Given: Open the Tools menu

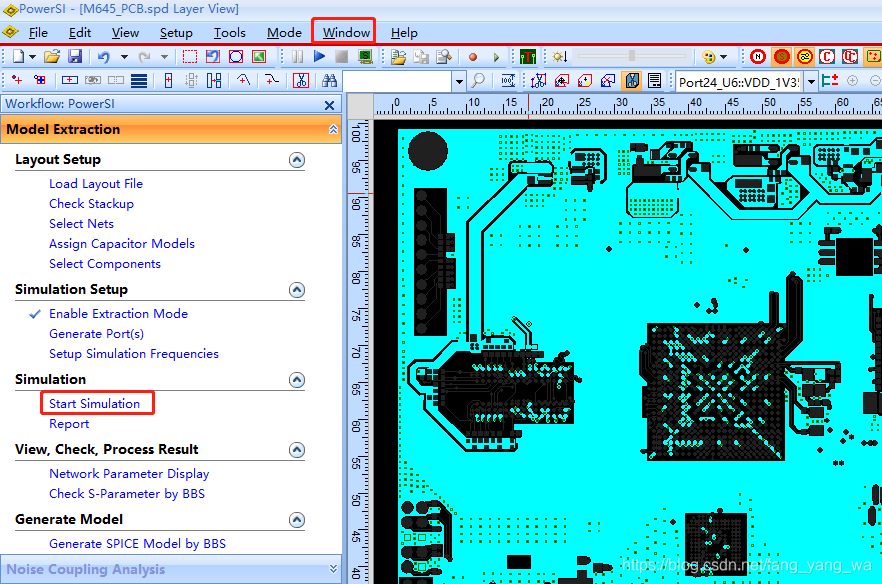Looking at the screenshot, I should [230, 33].
